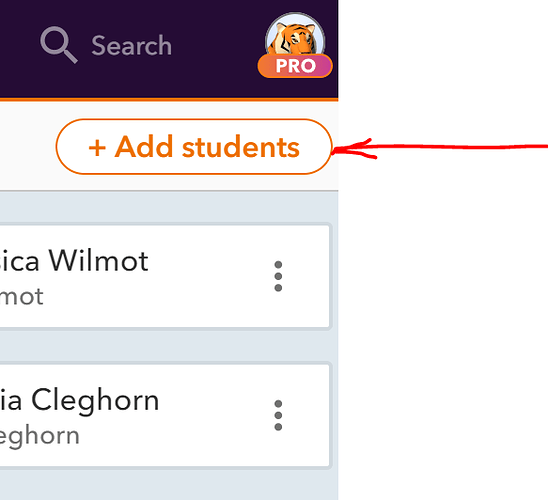Screen dimensions: 548x500
Task: Click the dark purple header bar
Action: coord(169,49)
